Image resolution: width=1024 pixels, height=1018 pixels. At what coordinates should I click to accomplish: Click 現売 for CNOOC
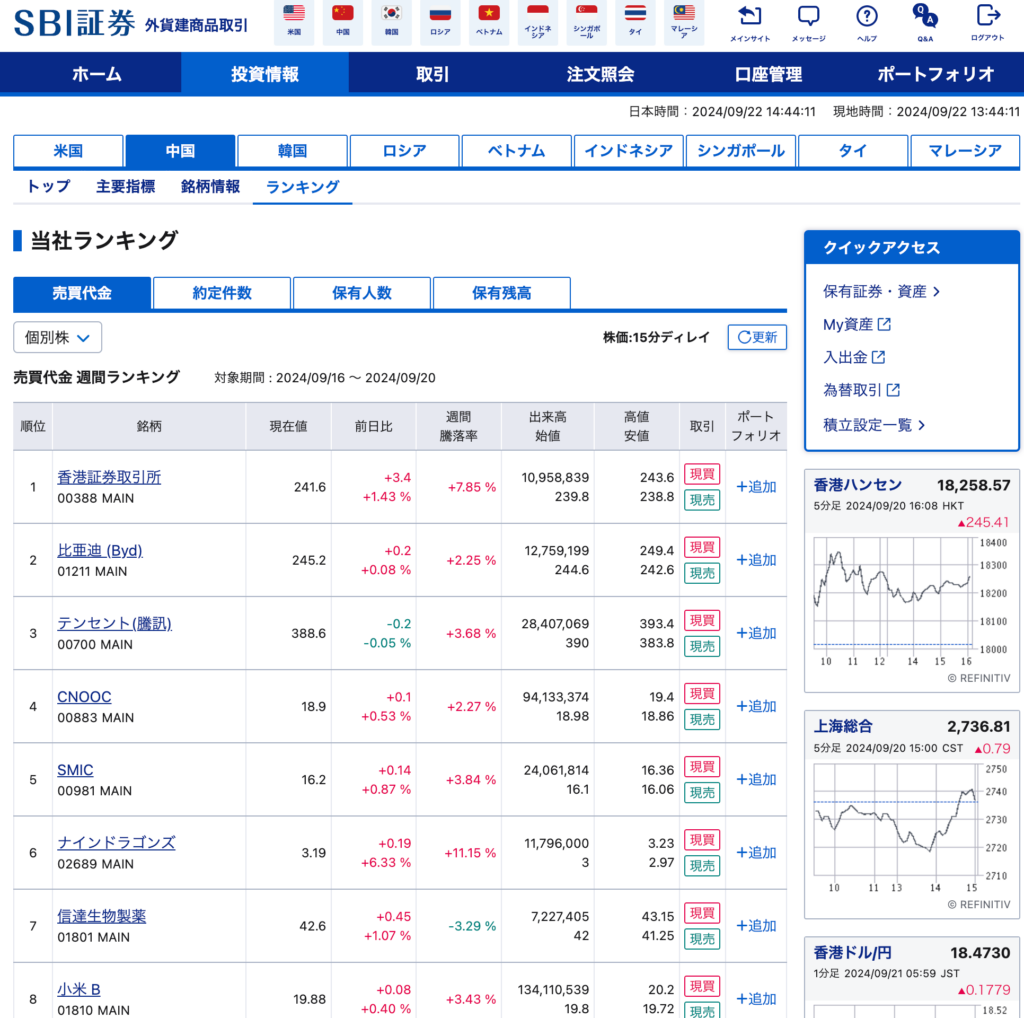(702, 720)
